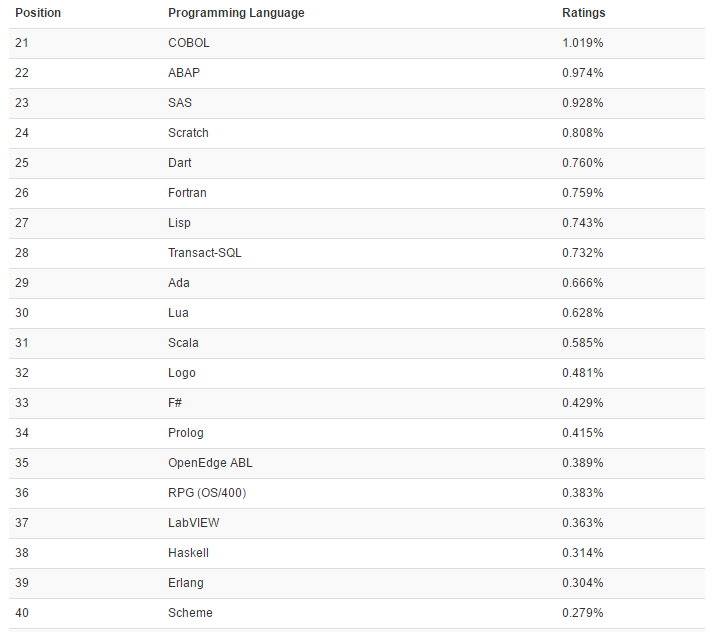Screen dimensions: 717x632
Task: Click the Fortran language entry
Action: click(187, 193)
